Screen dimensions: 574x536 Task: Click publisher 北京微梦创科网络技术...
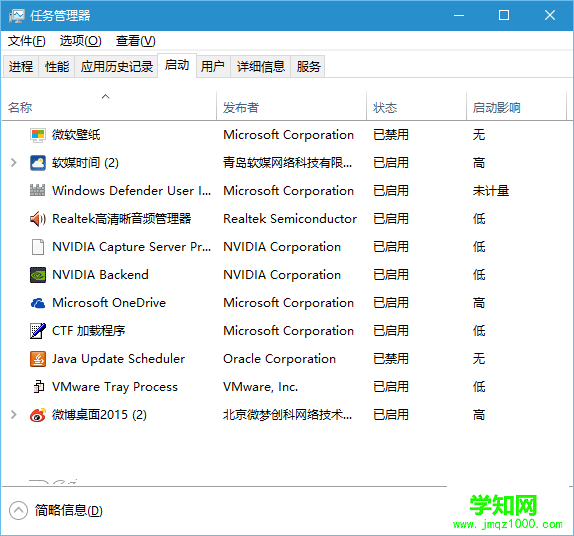coord(287,415)
